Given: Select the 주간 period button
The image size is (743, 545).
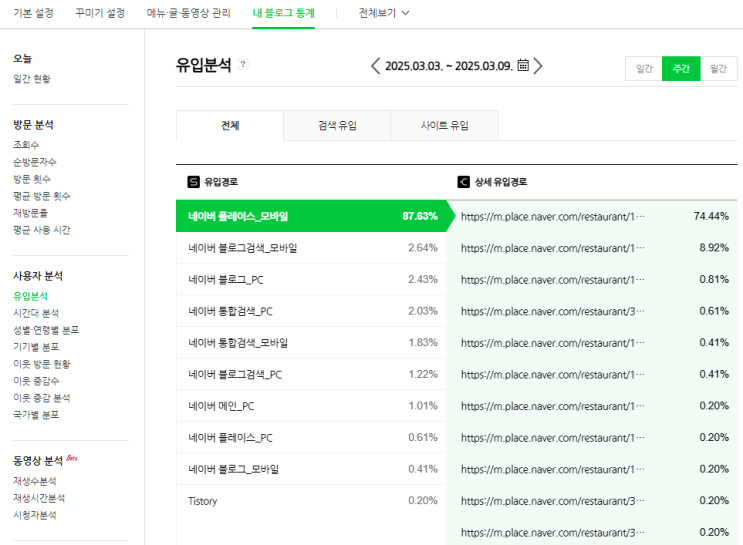Looking at the screenshot, I should [x=681, y=69].
